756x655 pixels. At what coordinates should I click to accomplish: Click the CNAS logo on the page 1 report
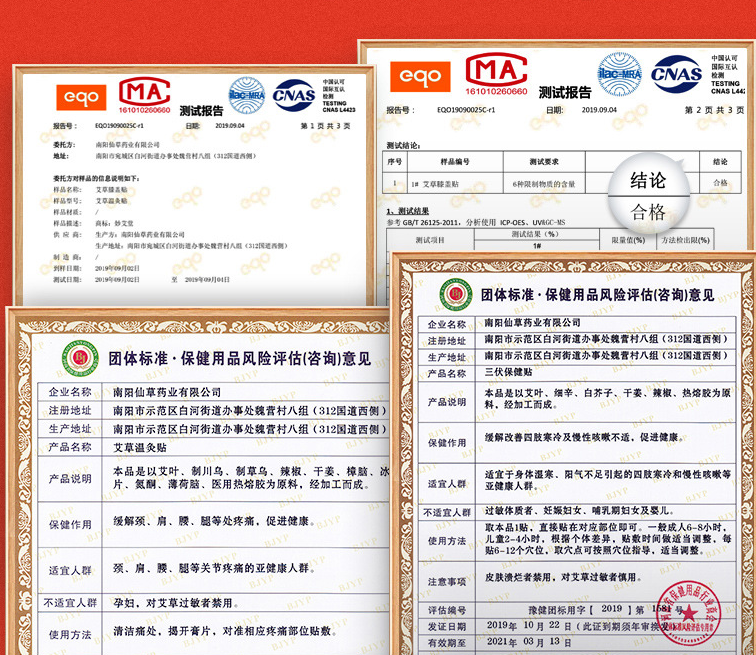pyautogui.click(x=293, y=95)
